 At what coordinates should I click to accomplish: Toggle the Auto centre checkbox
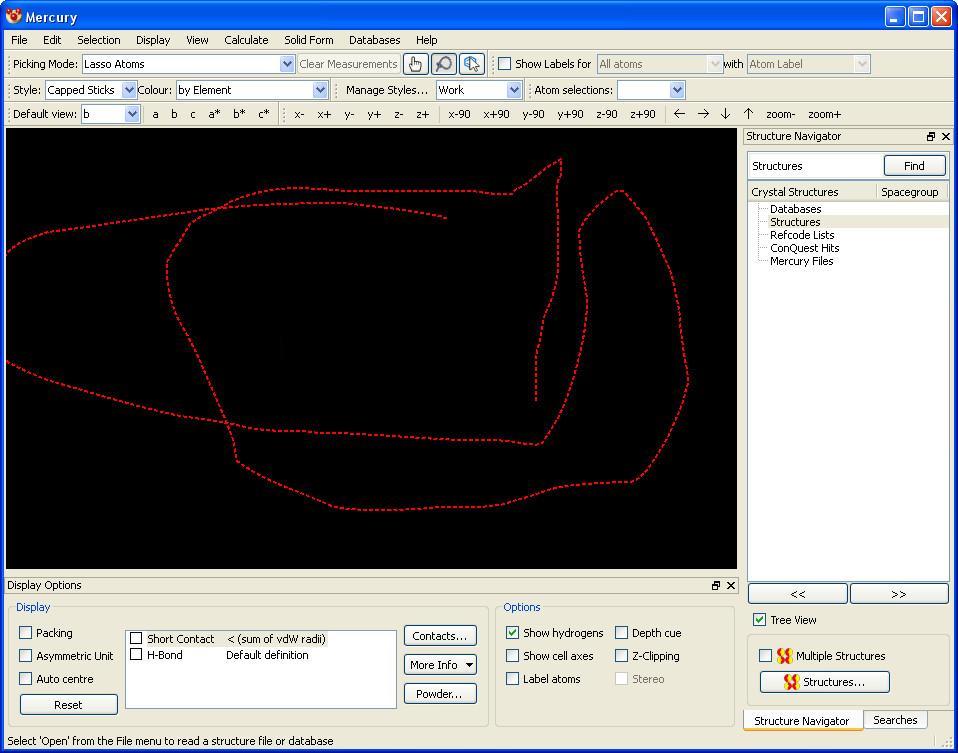[x=26, y=678]
